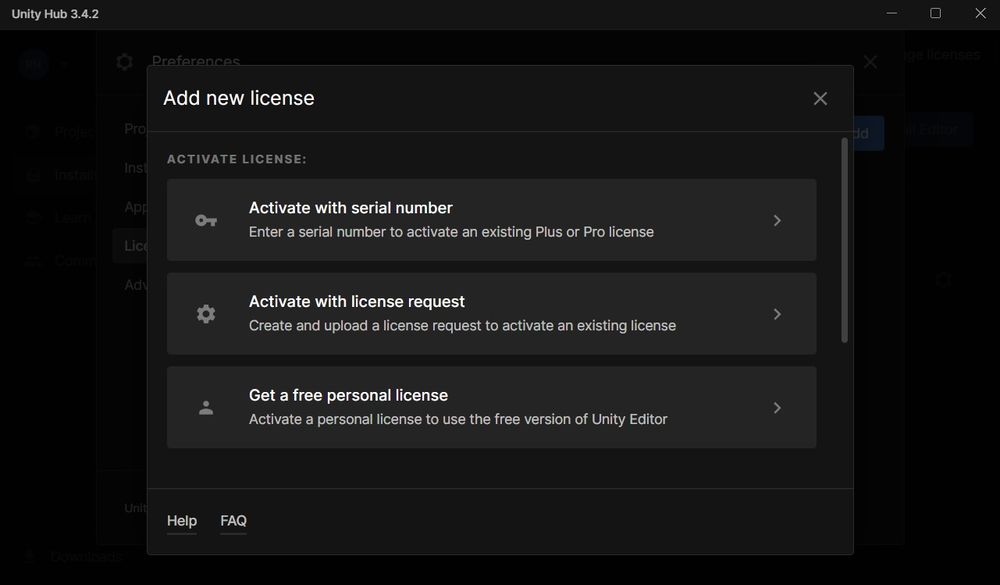Open the FAQ link in the dialog footer

coord(233,520)
